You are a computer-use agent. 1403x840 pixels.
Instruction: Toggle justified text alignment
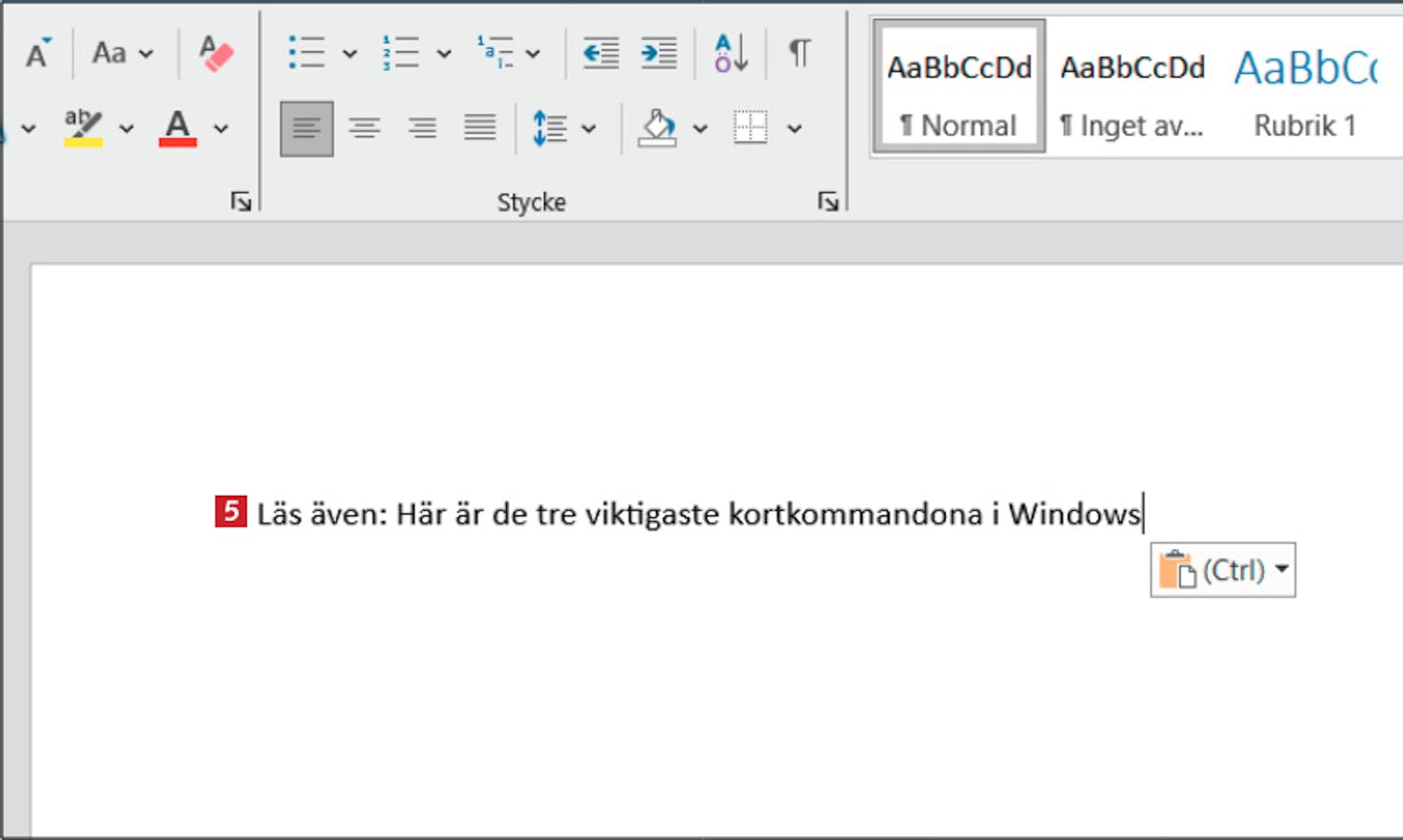tap(480, 128)
